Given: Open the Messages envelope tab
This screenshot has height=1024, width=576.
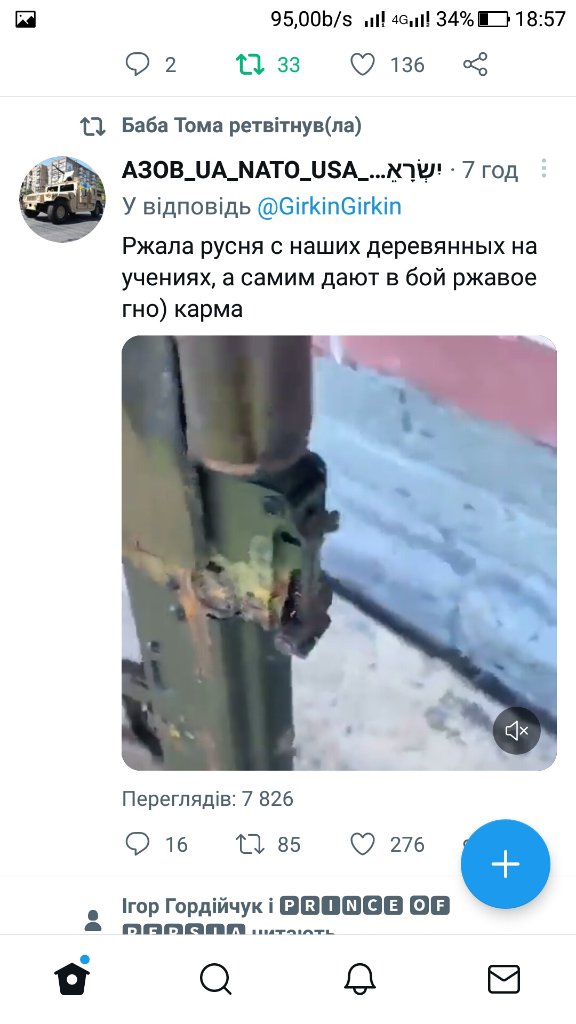Looking at the screenshot, I should click(x=504, y=980).
